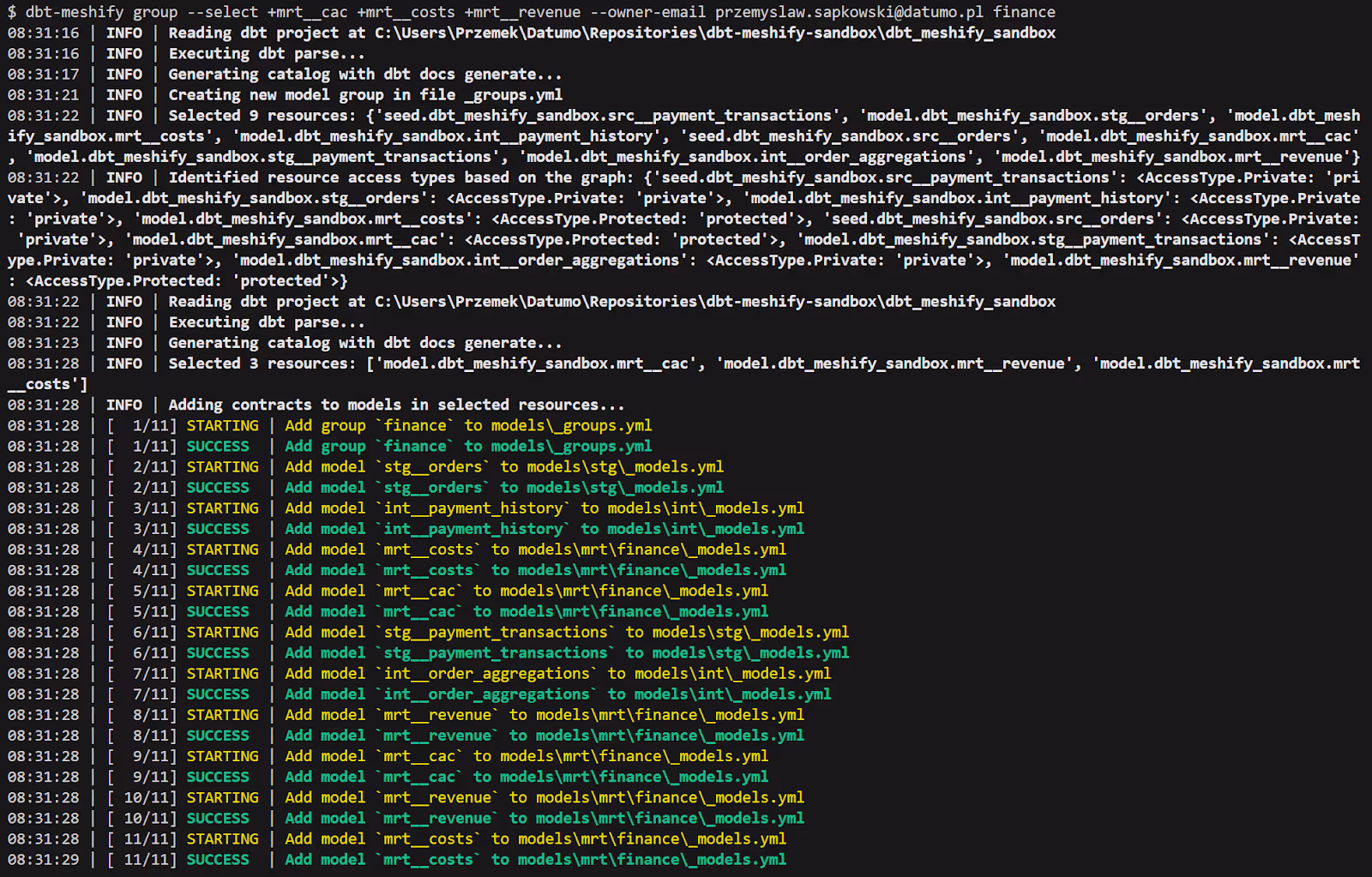Click 10/11 SUCCESS mrt__revenue line
Image resolution: width=1372 pixels, height=877 pixels.
click(x=406, y=818)
